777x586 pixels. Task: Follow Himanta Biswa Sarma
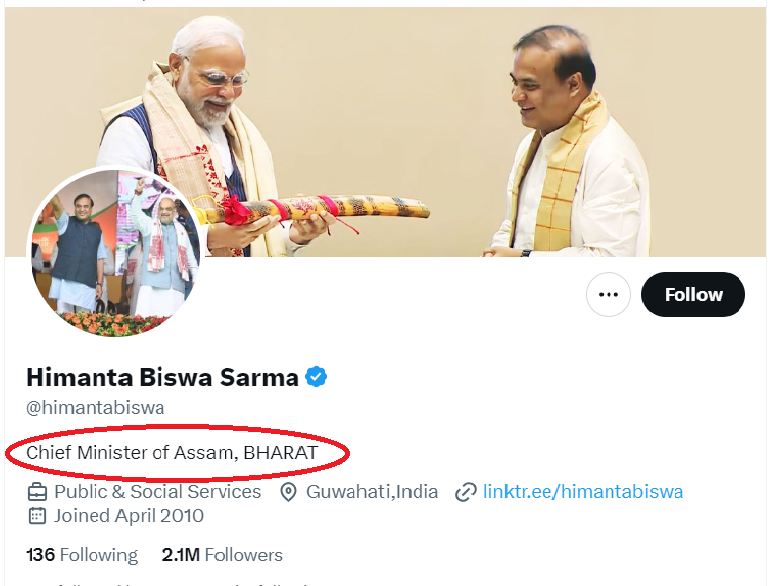(693, 295)
